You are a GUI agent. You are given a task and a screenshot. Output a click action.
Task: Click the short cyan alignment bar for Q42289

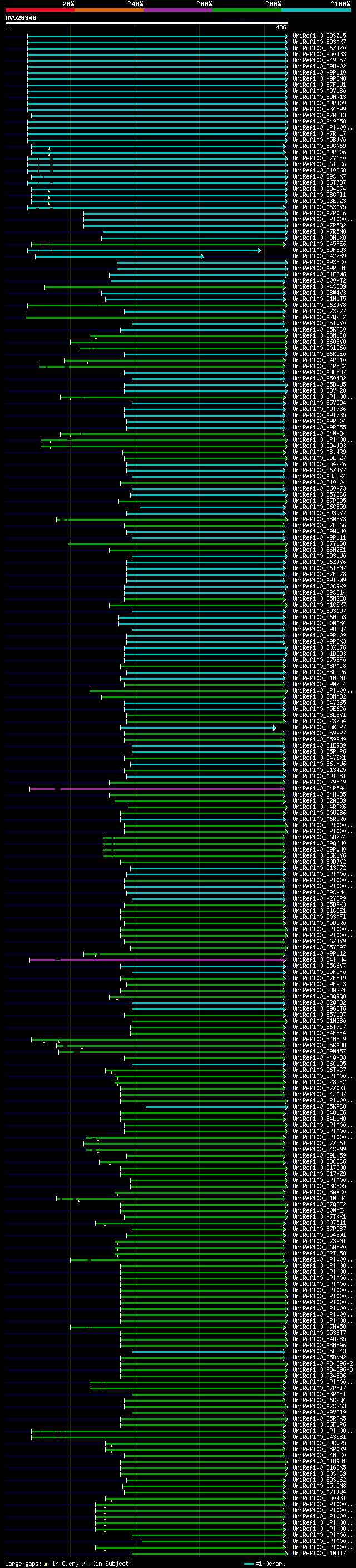tap(119, 256)
